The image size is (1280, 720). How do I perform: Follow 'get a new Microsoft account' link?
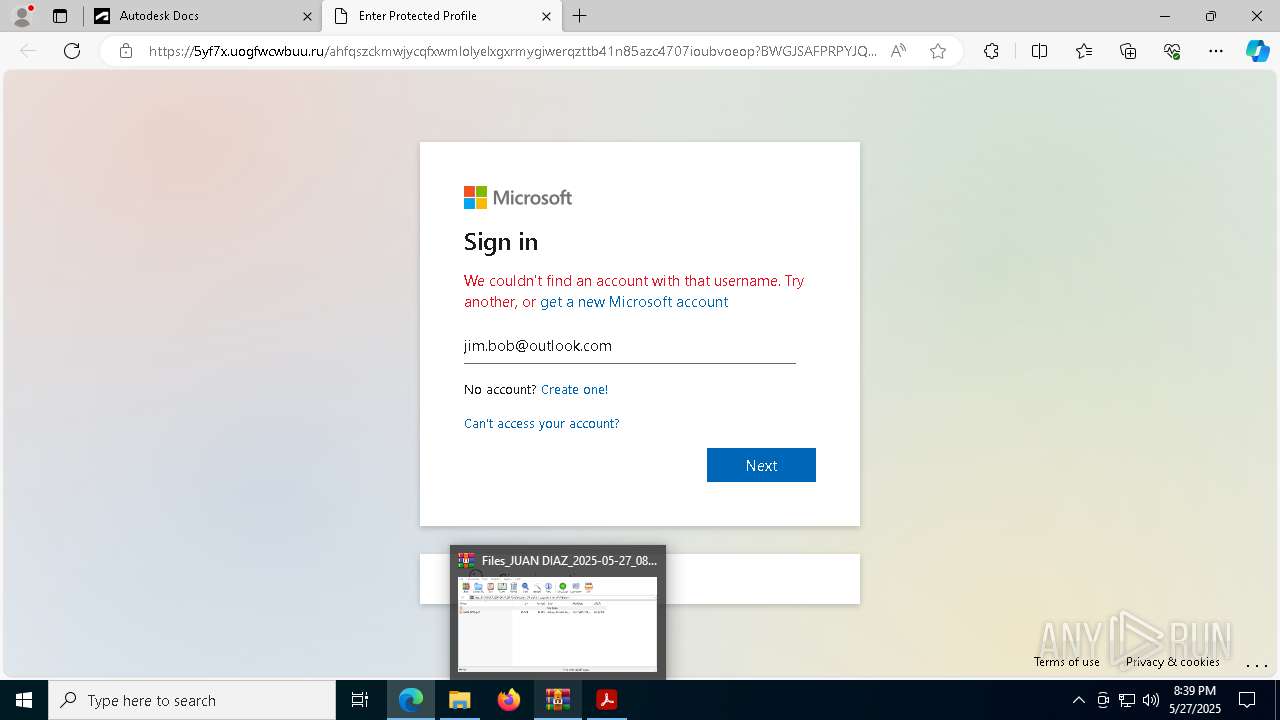click(634, 302)
